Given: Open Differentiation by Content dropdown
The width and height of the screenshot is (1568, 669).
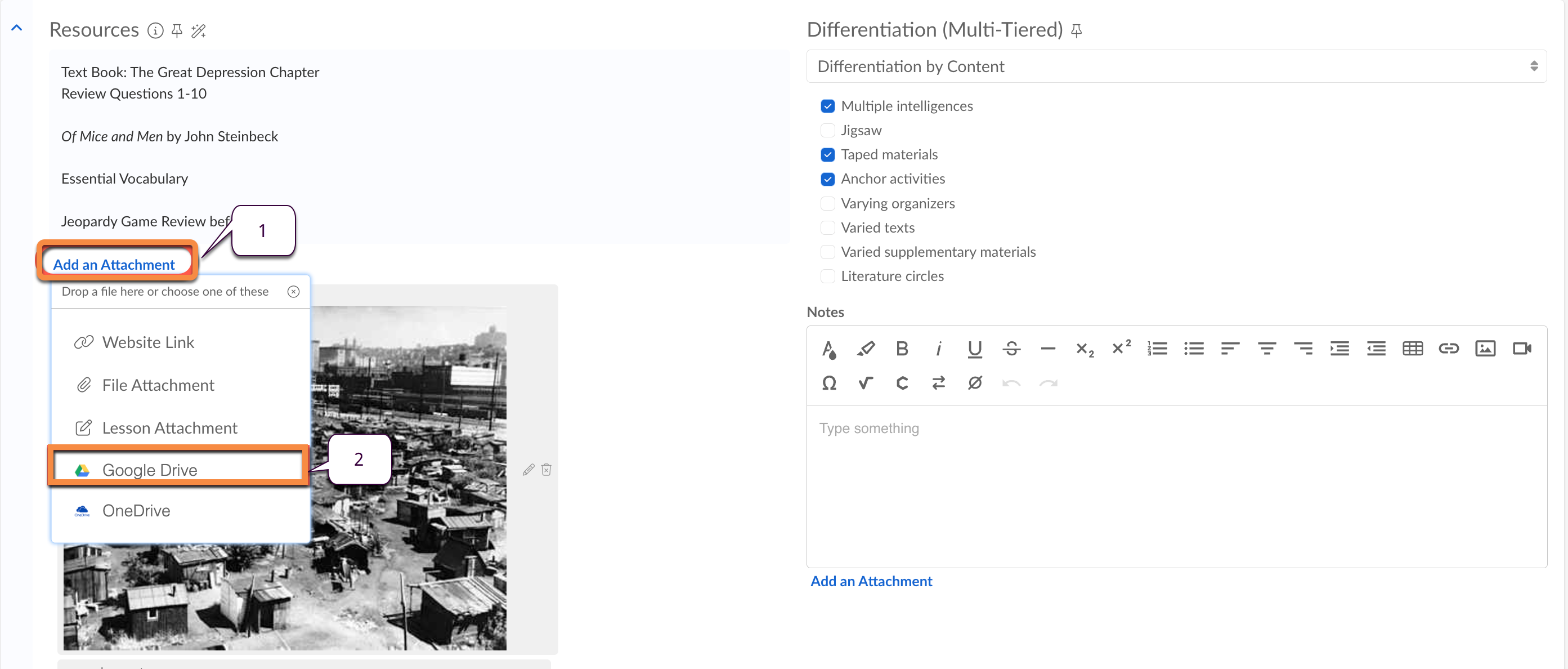Looking at the screenshot, I should pyautogui.click(x=1175, y=66).
